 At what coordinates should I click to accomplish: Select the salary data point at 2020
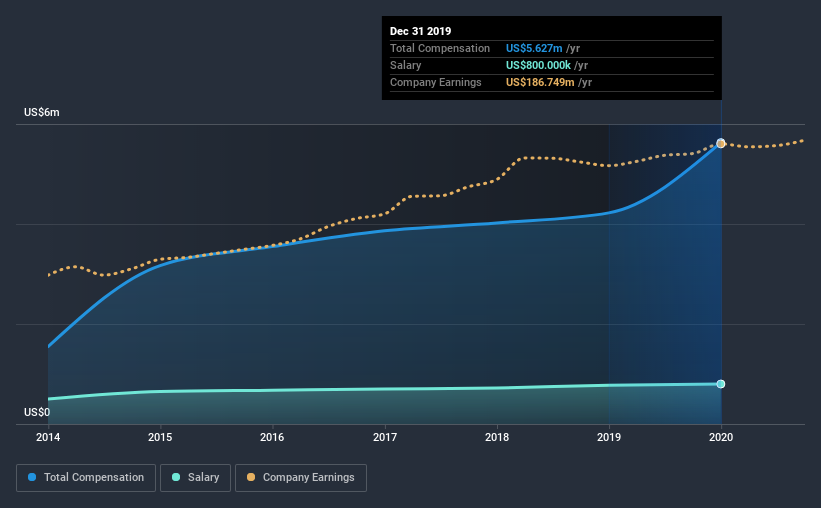721,384
